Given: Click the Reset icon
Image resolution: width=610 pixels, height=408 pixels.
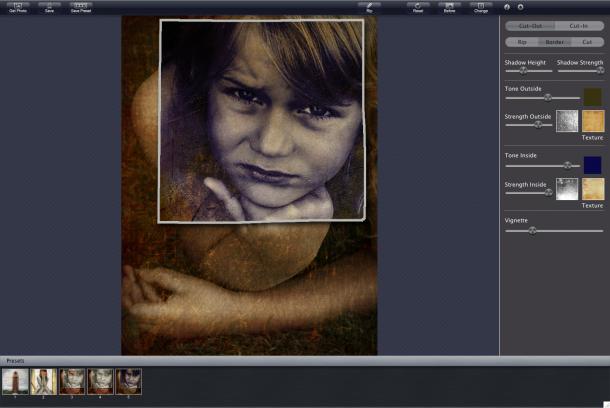Looking at the screenshot, I should [x=418, y=7].
